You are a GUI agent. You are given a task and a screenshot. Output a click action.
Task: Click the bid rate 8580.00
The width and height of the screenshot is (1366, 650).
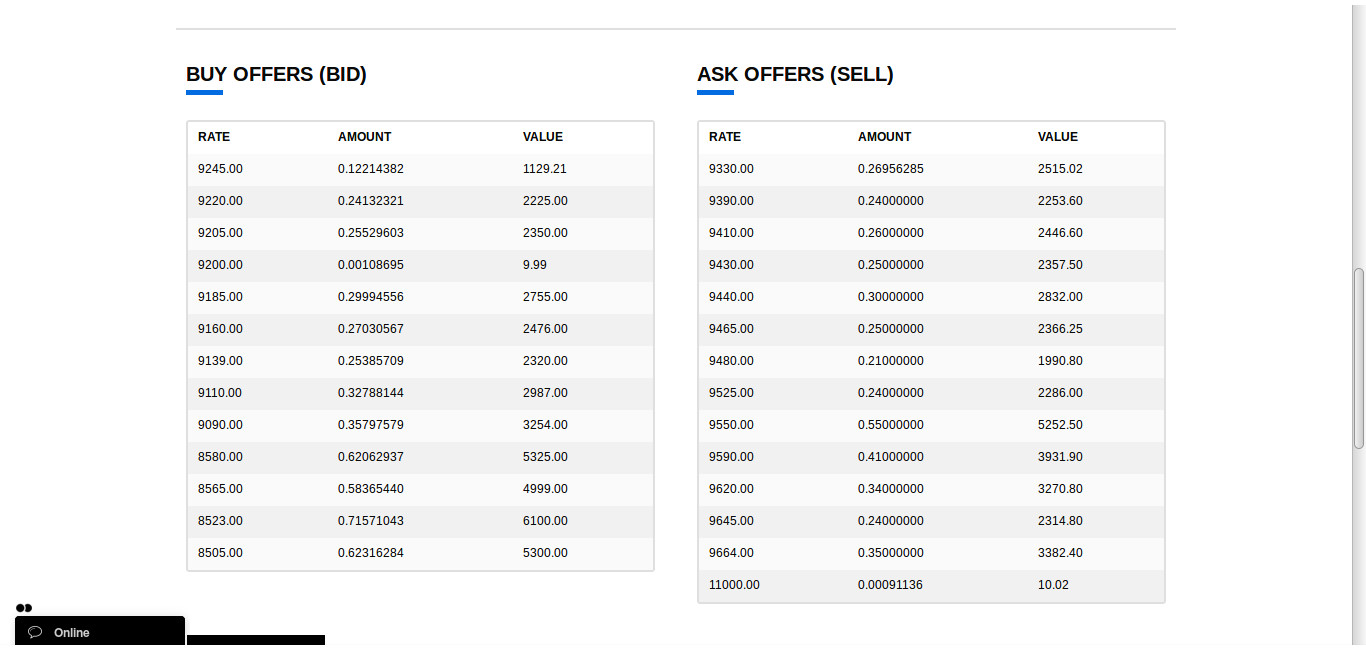tap(220, 457)
